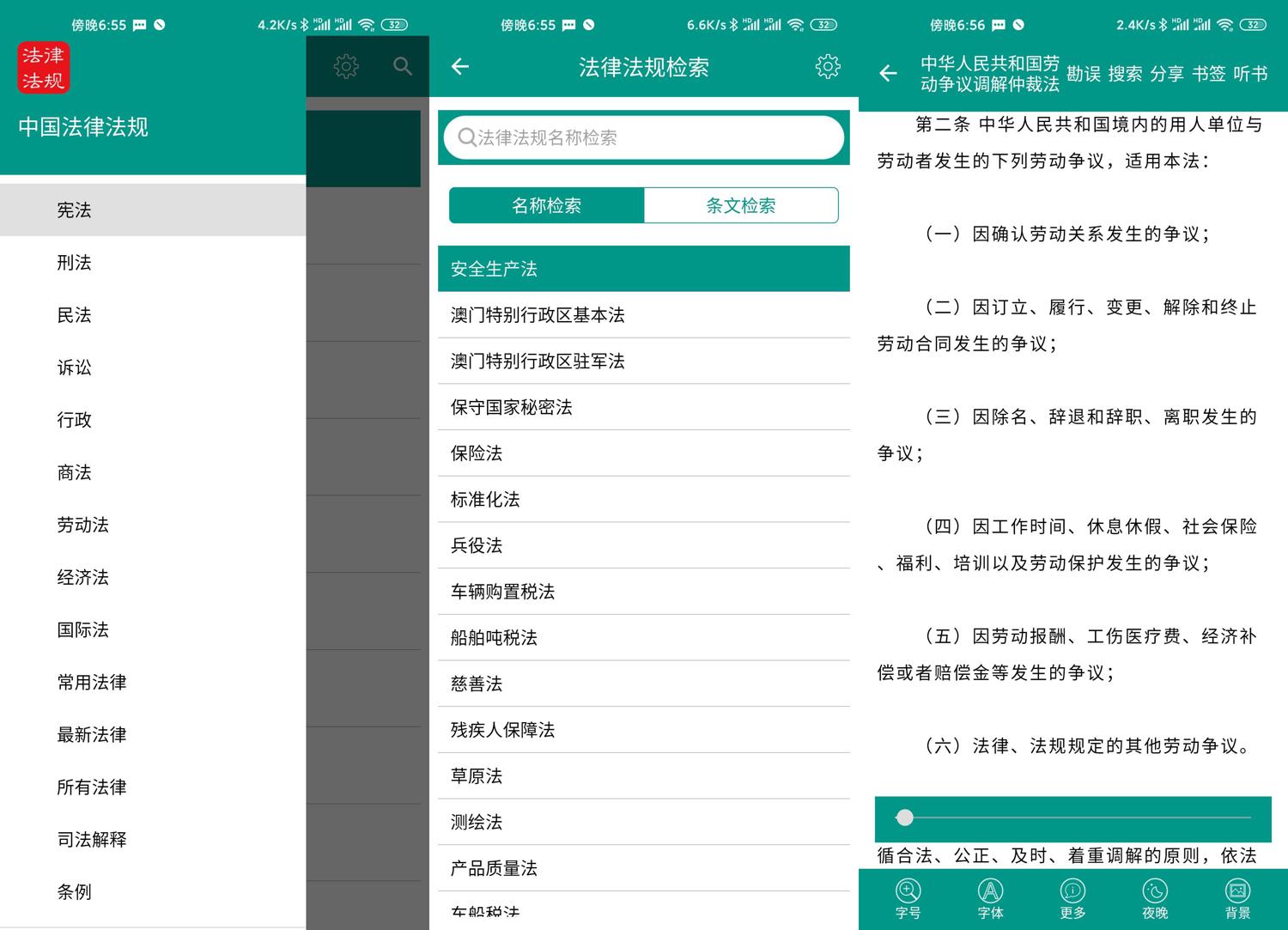The height and width of the screenshot is (930, 1288).
Task: Click the settings gear in 法律法规检索 header
Action: 827,67
